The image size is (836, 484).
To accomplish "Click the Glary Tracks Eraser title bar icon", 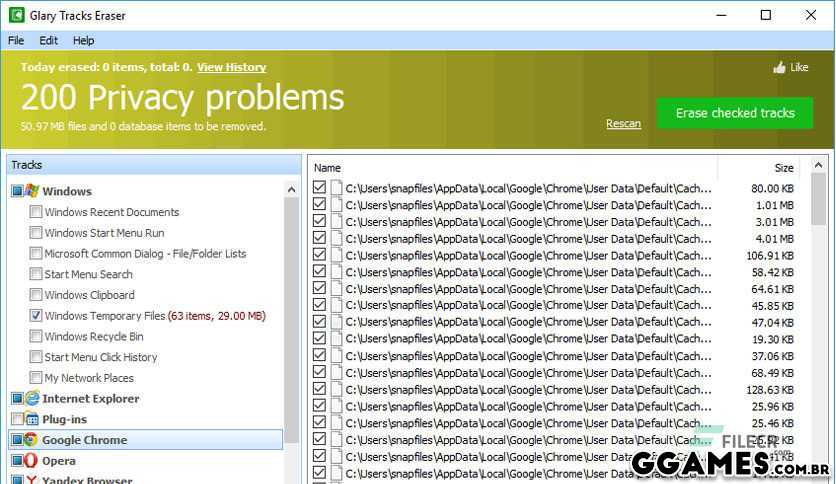I will pos(15,15).
